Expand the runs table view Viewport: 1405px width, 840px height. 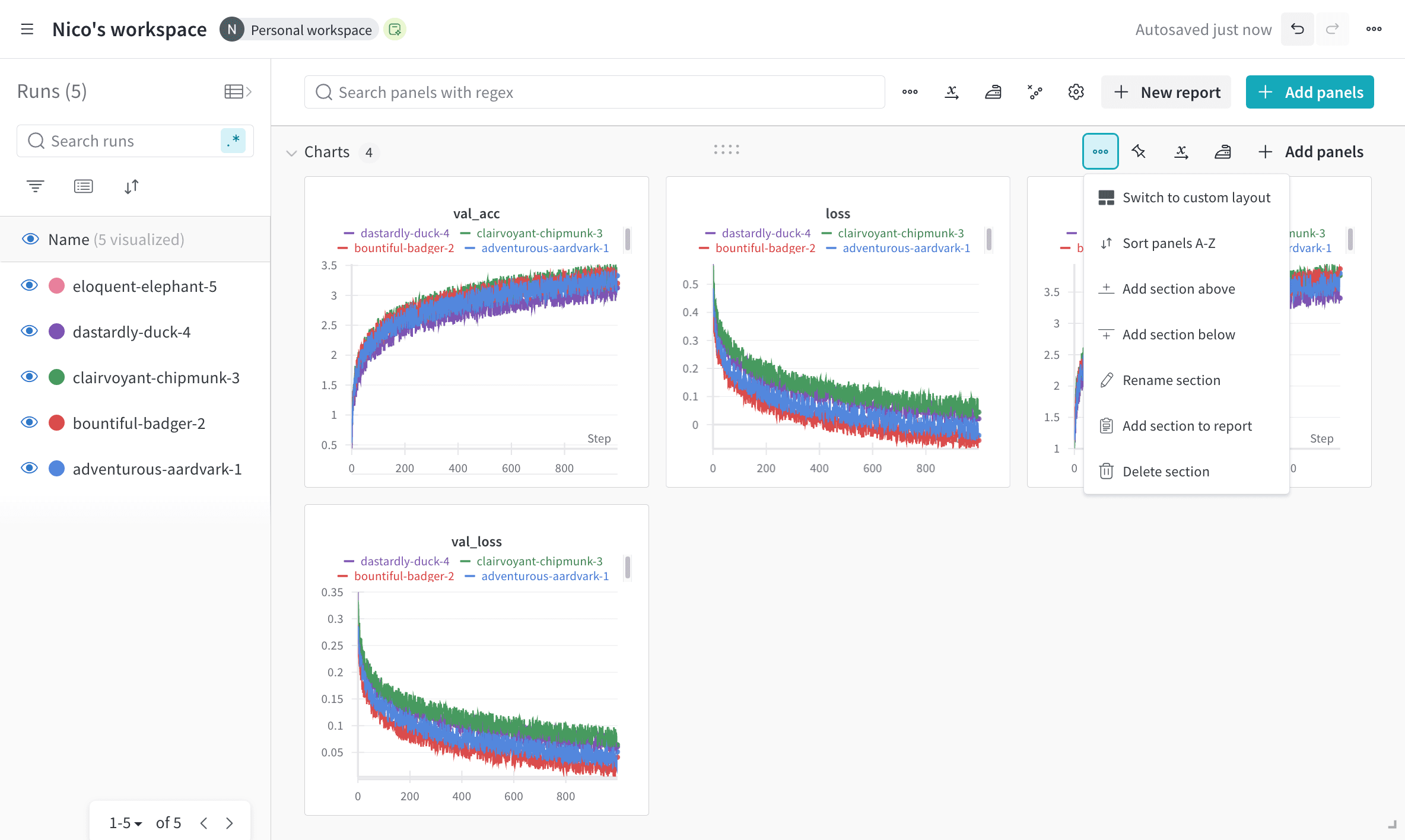[x=238, y=91]
